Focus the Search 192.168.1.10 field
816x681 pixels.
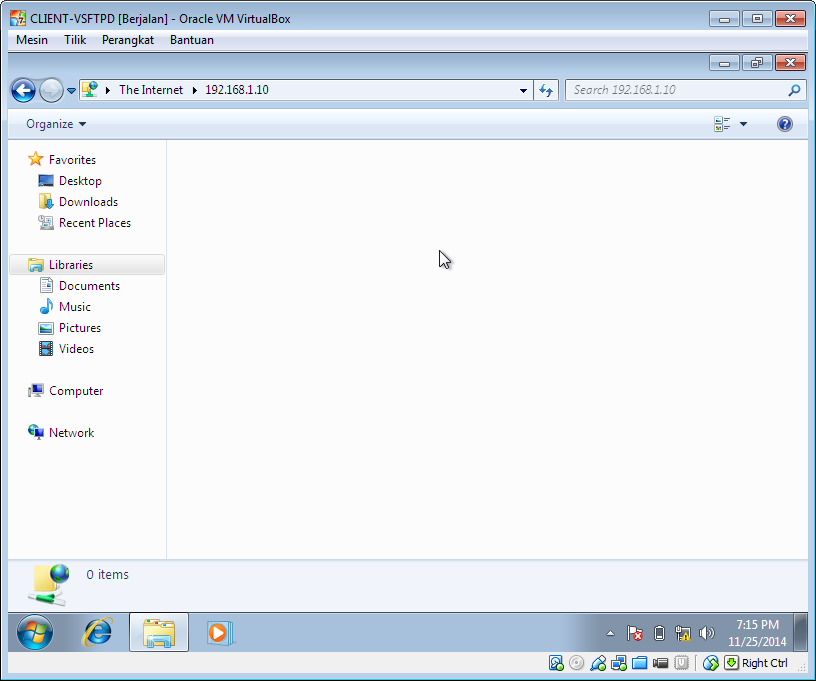tap(685, 90)
